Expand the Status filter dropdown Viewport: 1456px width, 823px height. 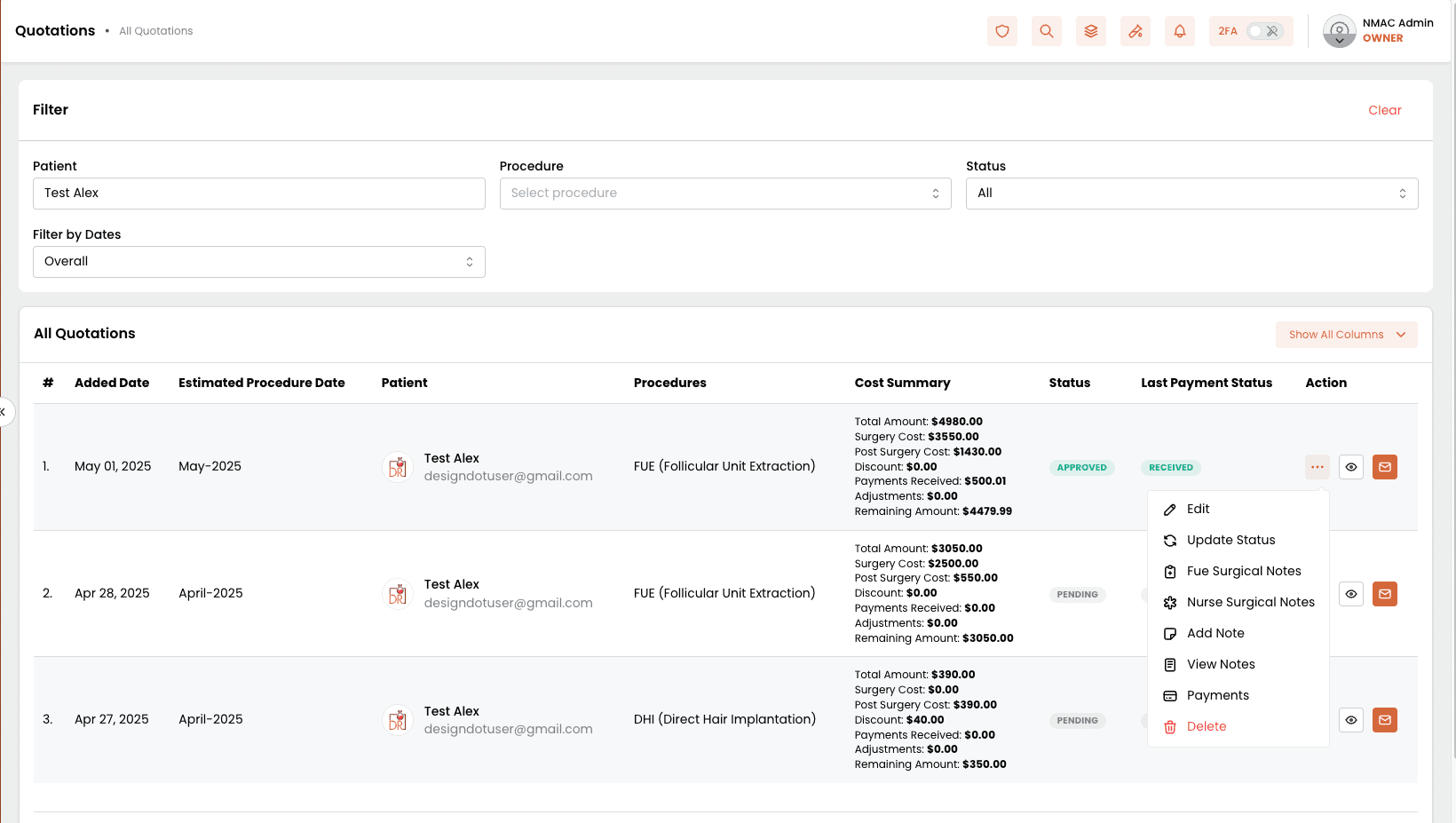coord(1191,194)
